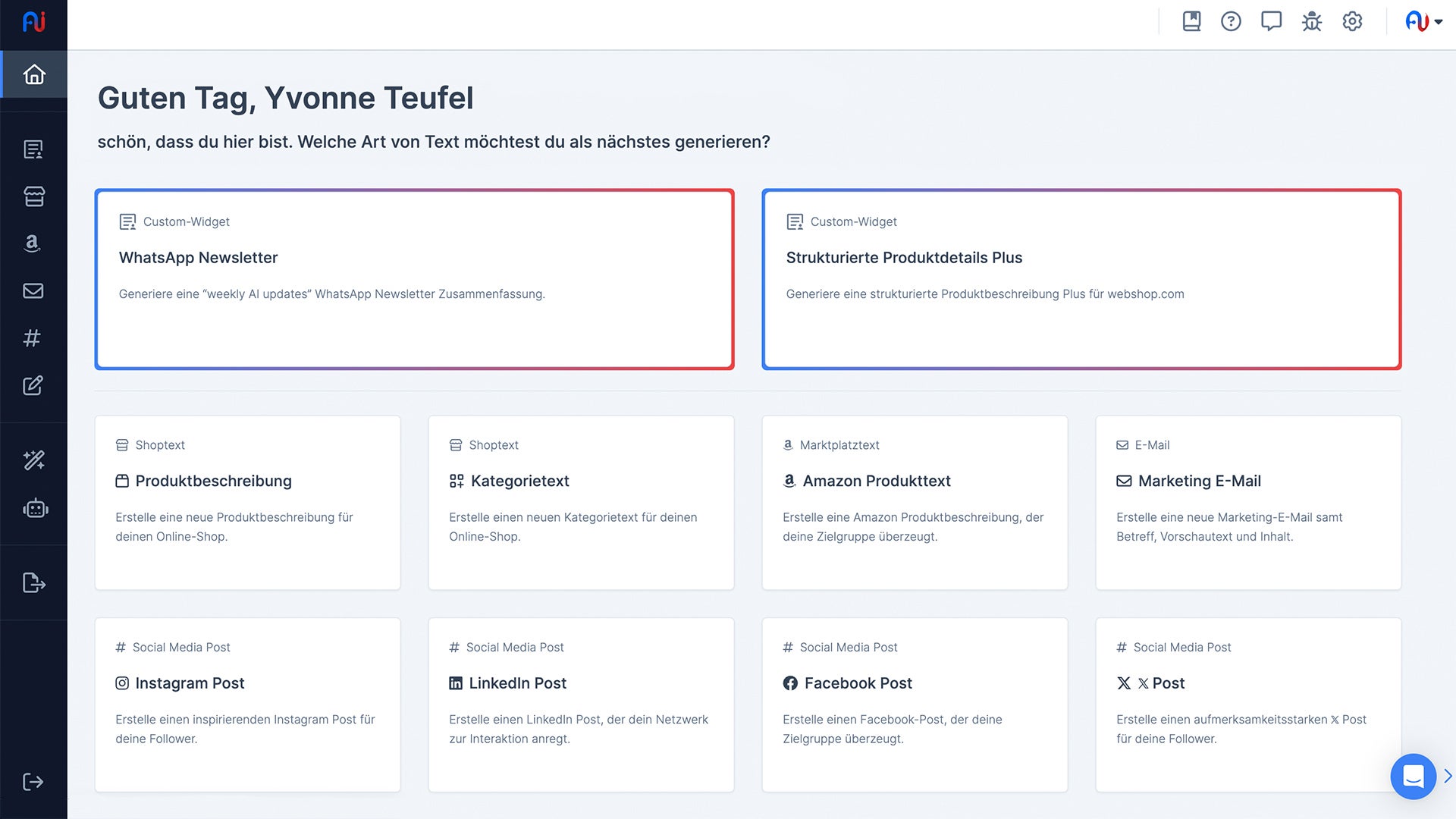Click the bug report icon
The width and height of the screenshot is (1456, 819).
pos(1311,21)
